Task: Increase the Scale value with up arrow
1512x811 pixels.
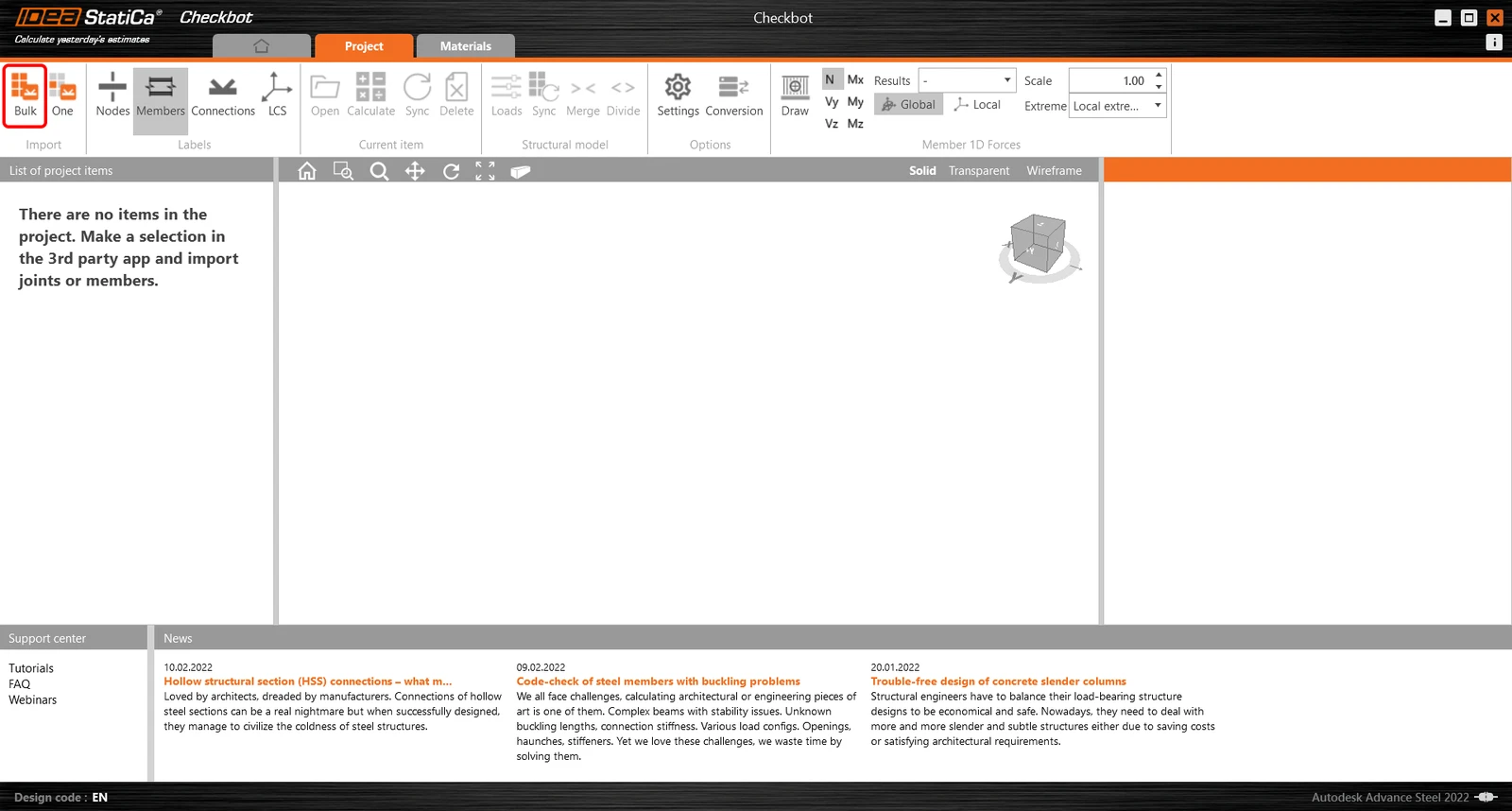Action: coord(1159,75)
